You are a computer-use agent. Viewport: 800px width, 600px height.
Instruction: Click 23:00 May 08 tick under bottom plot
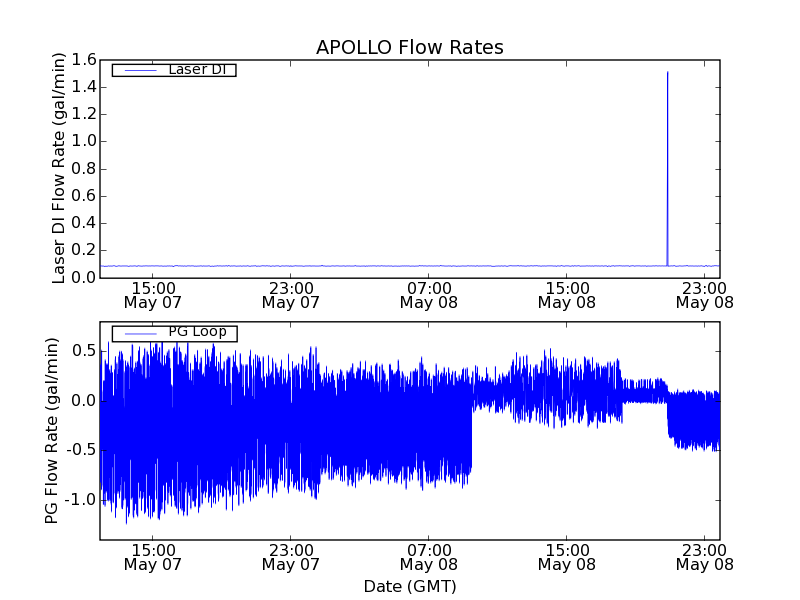coord(704,556)
